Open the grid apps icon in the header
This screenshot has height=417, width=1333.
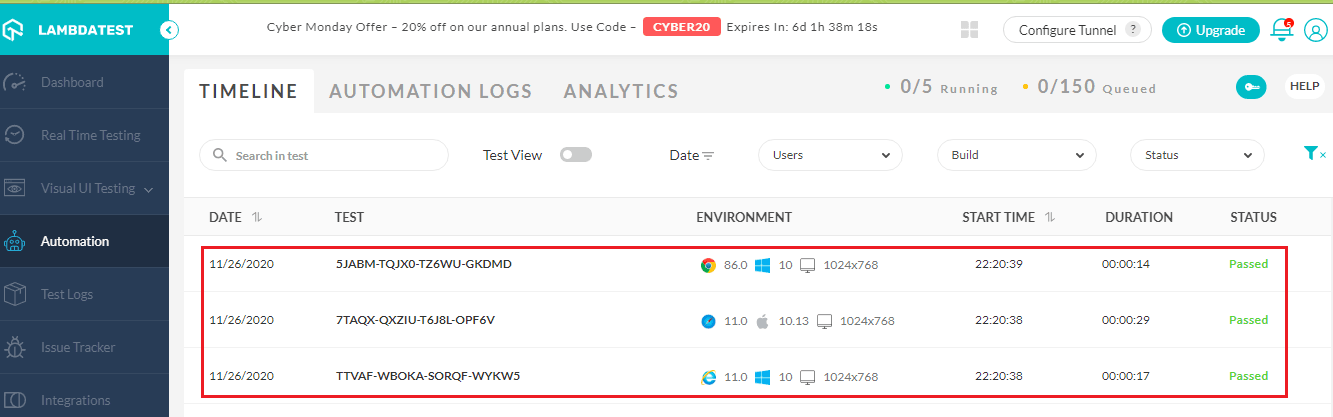coord(969,30)
